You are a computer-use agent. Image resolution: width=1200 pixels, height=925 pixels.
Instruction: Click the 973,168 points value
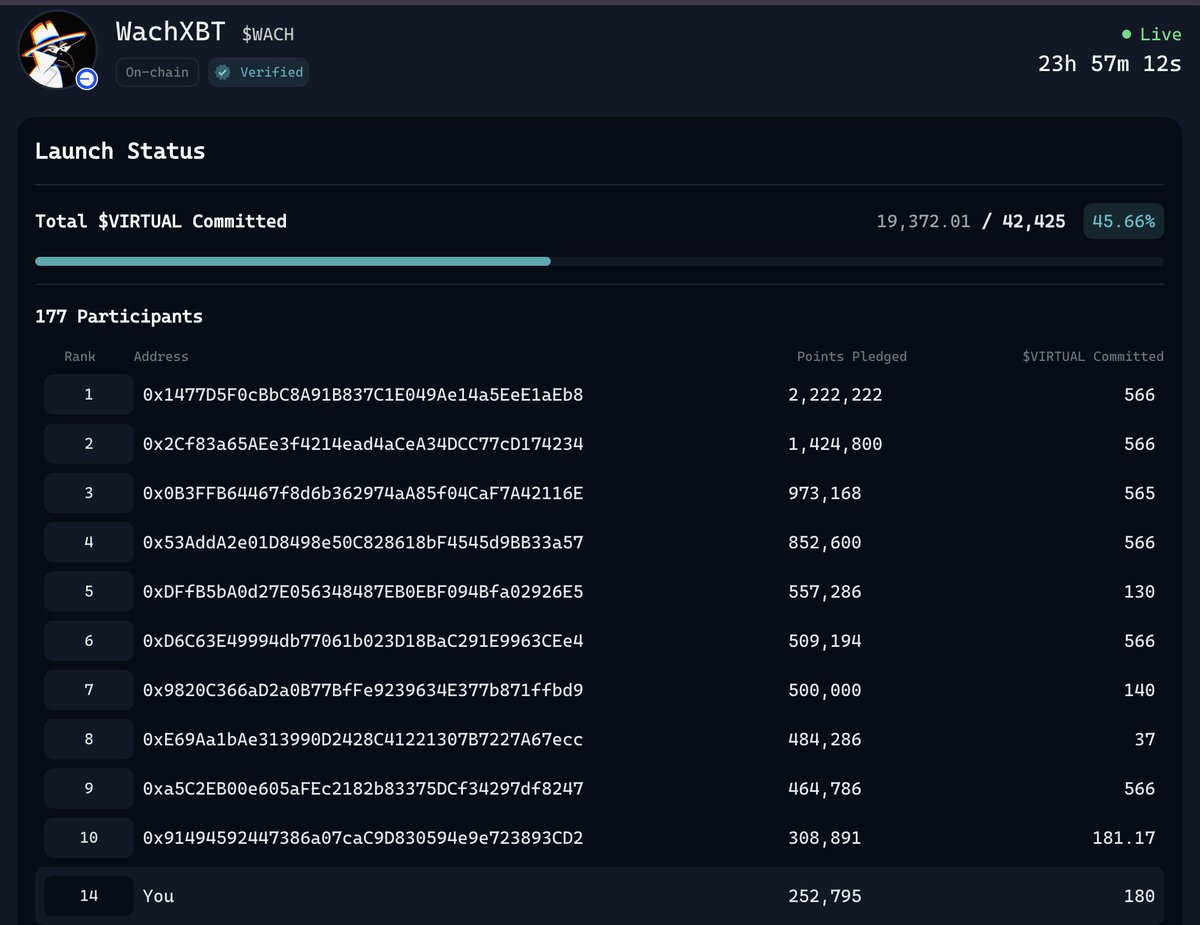pyautogui.click(x=824, y=493)
